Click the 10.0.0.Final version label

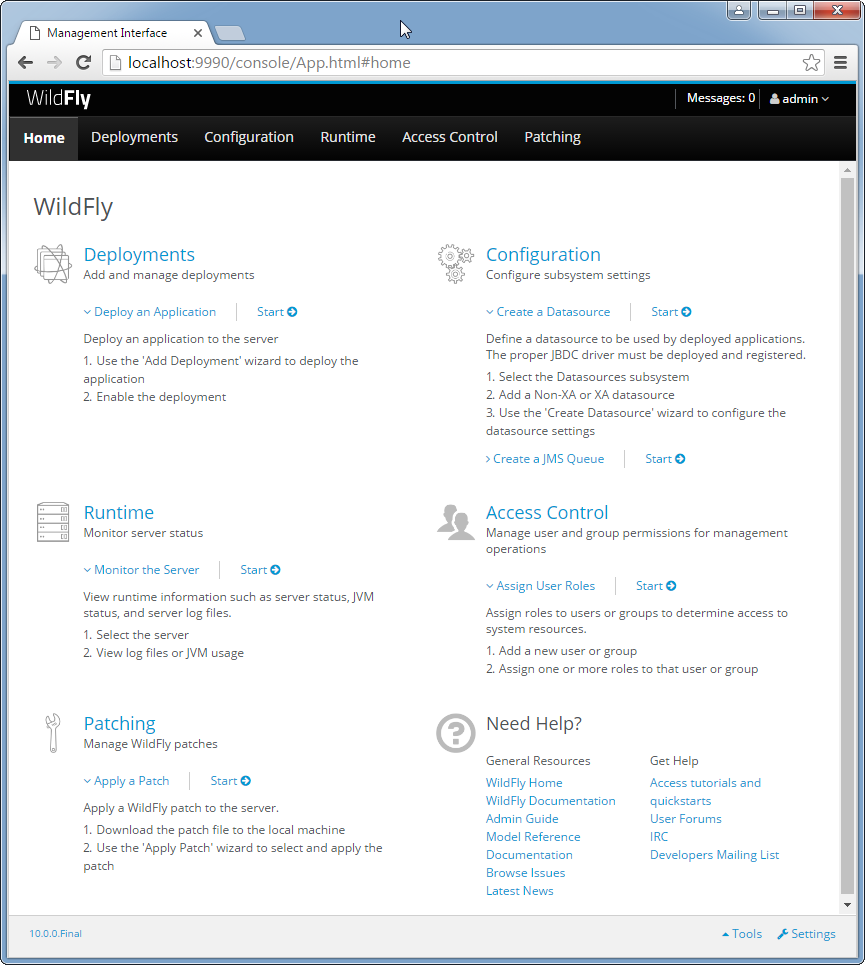click(55, 934)
